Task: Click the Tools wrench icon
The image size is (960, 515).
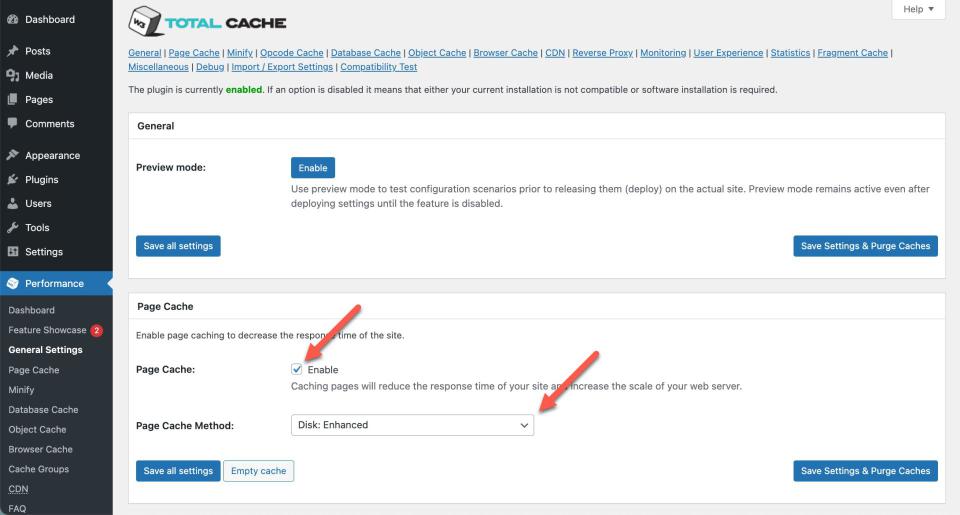Action: (12, 227)
